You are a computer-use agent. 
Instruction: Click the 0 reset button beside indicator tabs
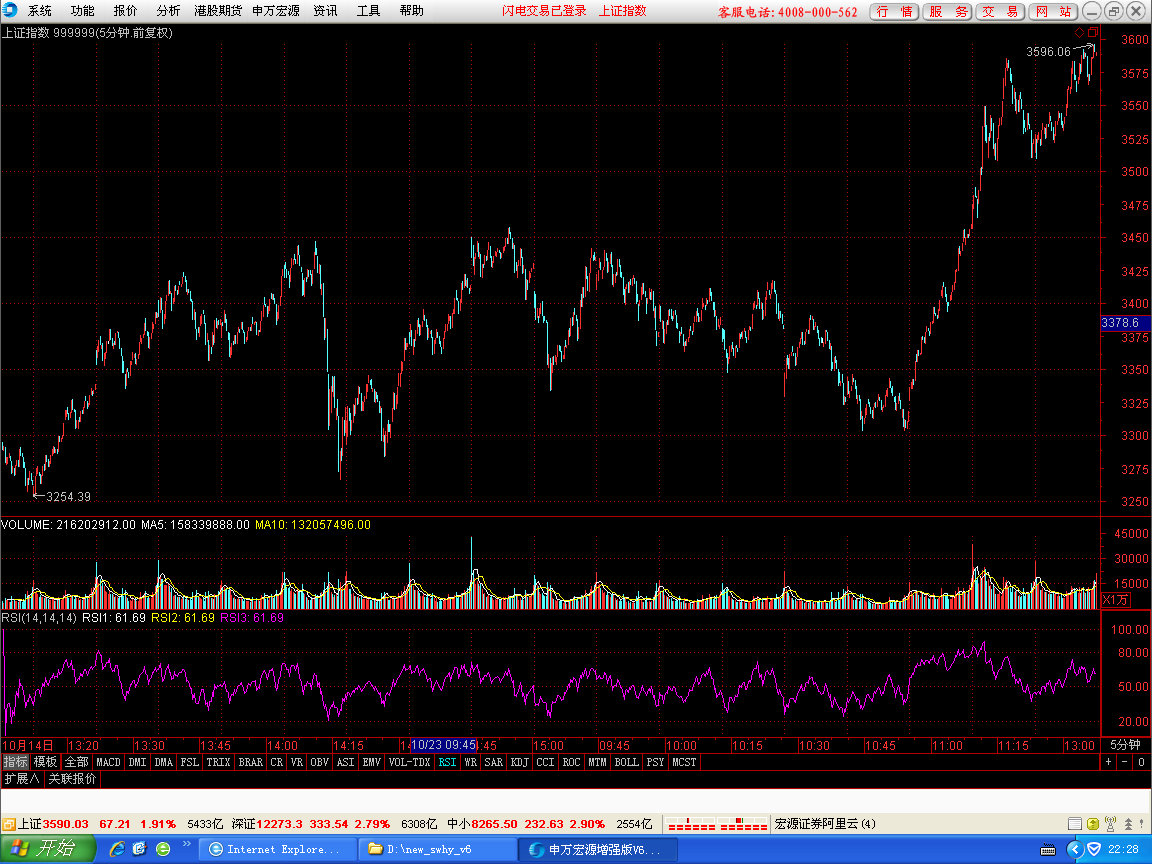point(1141,762)
